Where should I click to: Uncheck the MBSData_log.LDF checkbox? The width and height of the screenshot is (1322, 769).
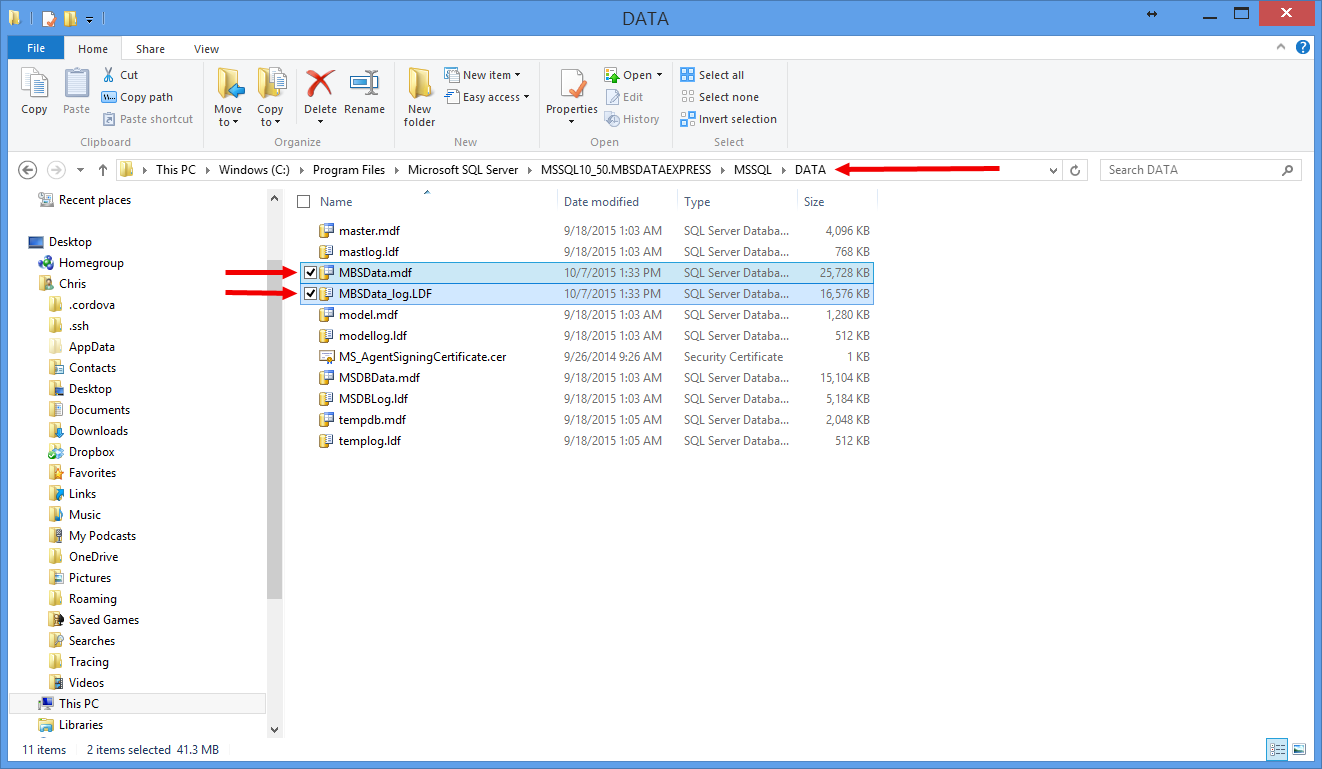click(310, 294)
